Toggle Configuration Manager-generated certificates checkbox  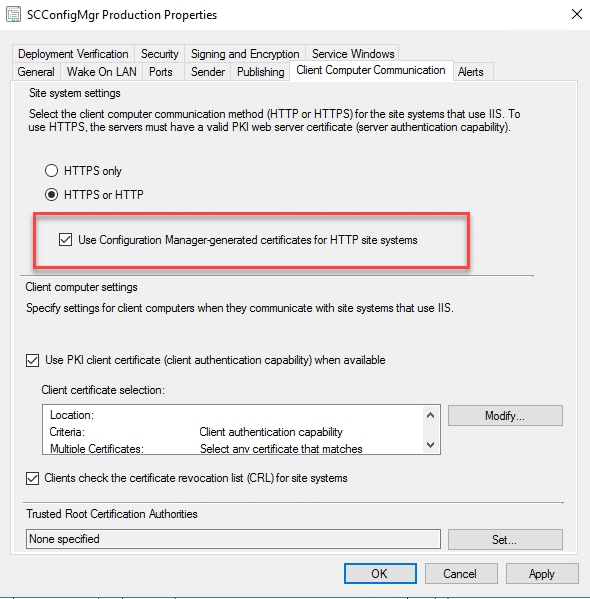(x=65, y=240)
